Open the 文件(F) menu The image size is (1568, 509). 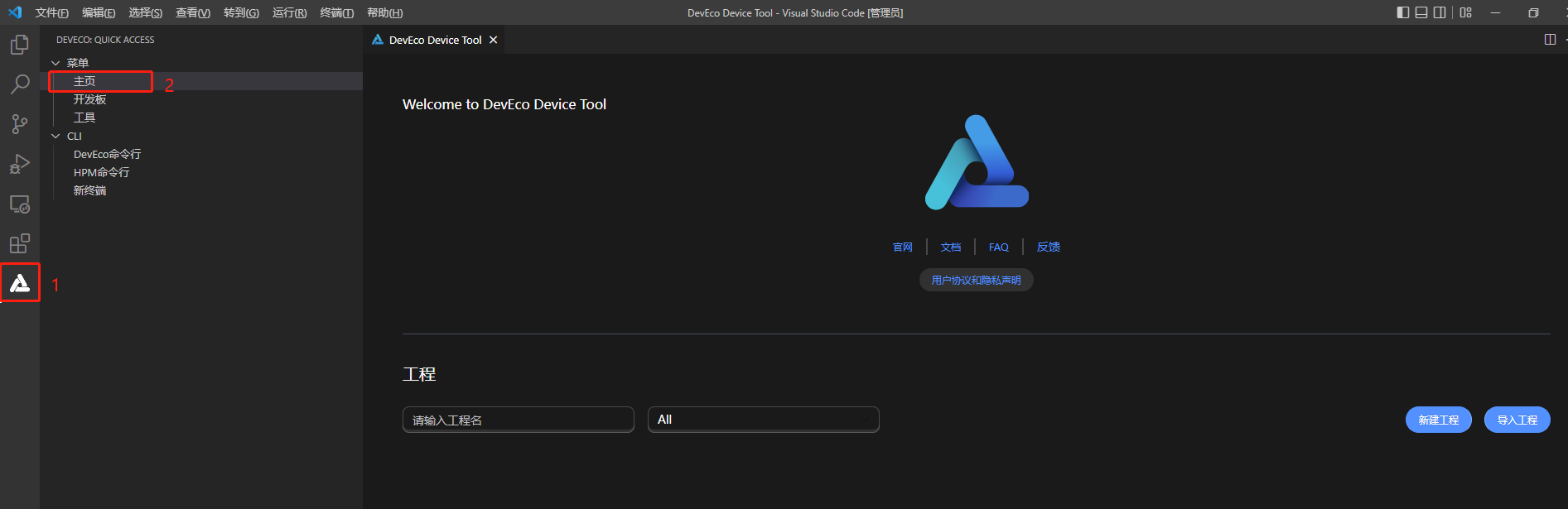click(x=51, y=12)
